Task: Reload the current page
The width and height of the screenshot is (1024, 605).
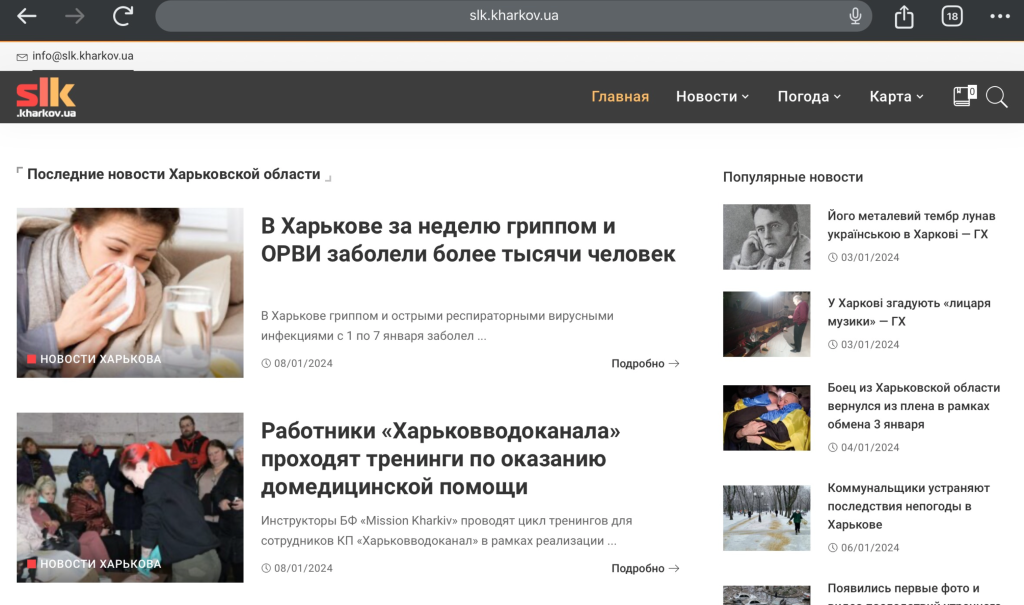Action: click(x=122, y=16)
